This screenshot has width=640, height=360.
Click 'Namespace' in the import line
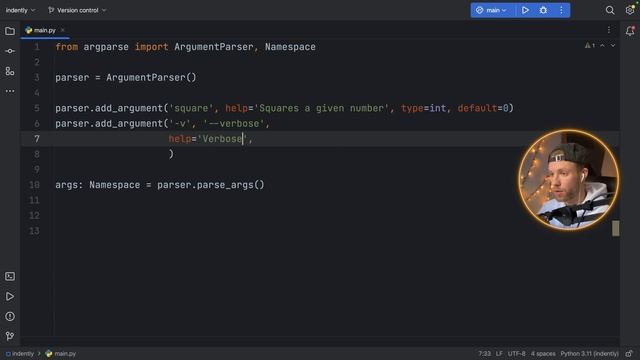pyautogui.click(x=290, y=47)
